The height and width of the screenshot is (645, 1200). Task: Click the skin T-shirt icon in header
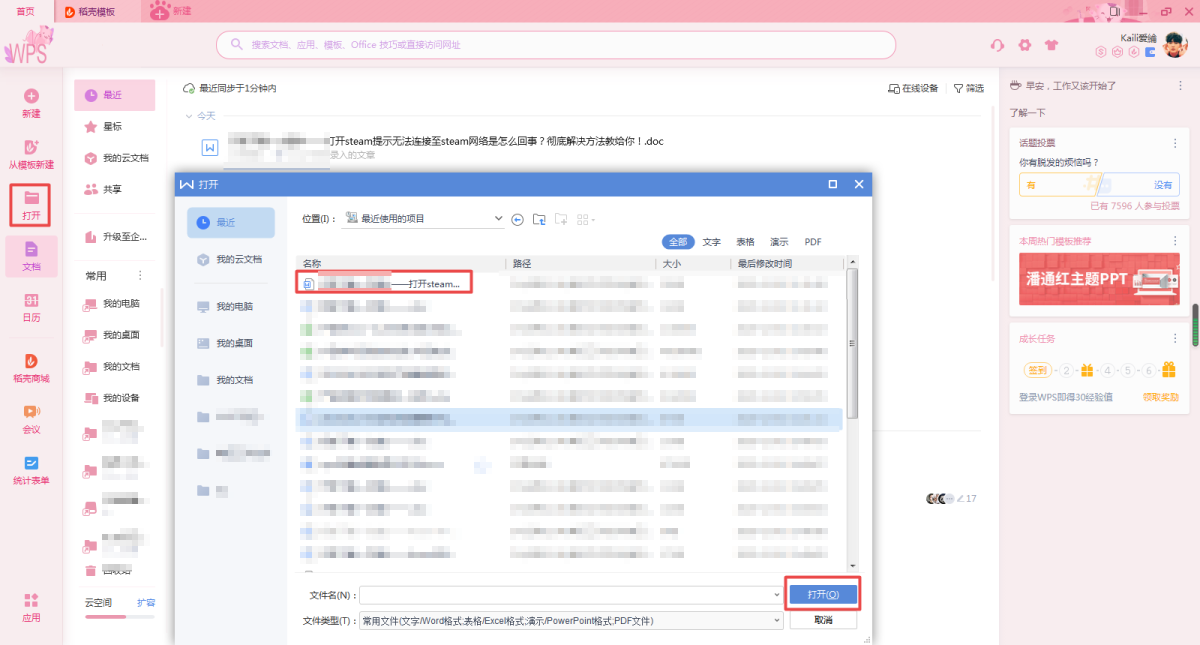(1051, 45)
